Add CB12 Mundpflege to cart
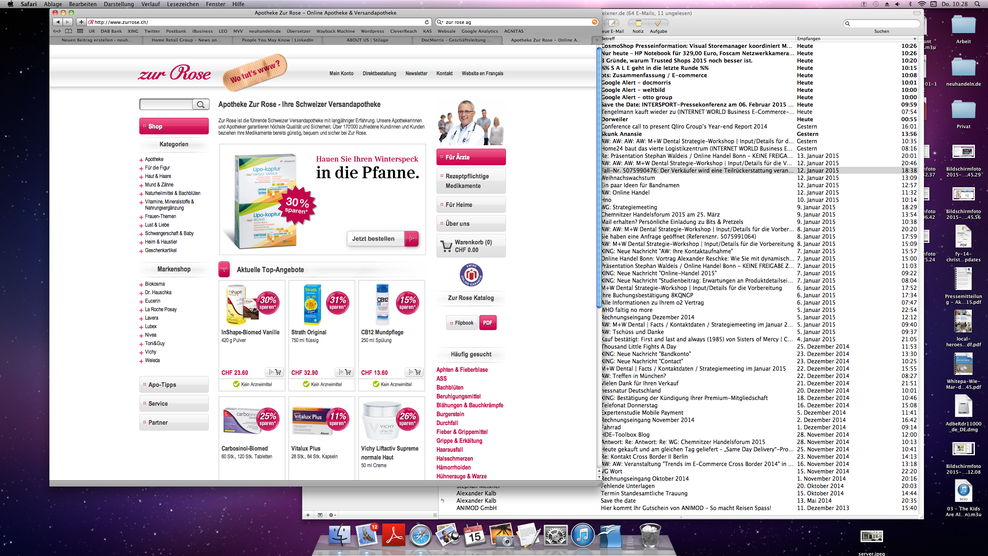 [x=414, y=373]
